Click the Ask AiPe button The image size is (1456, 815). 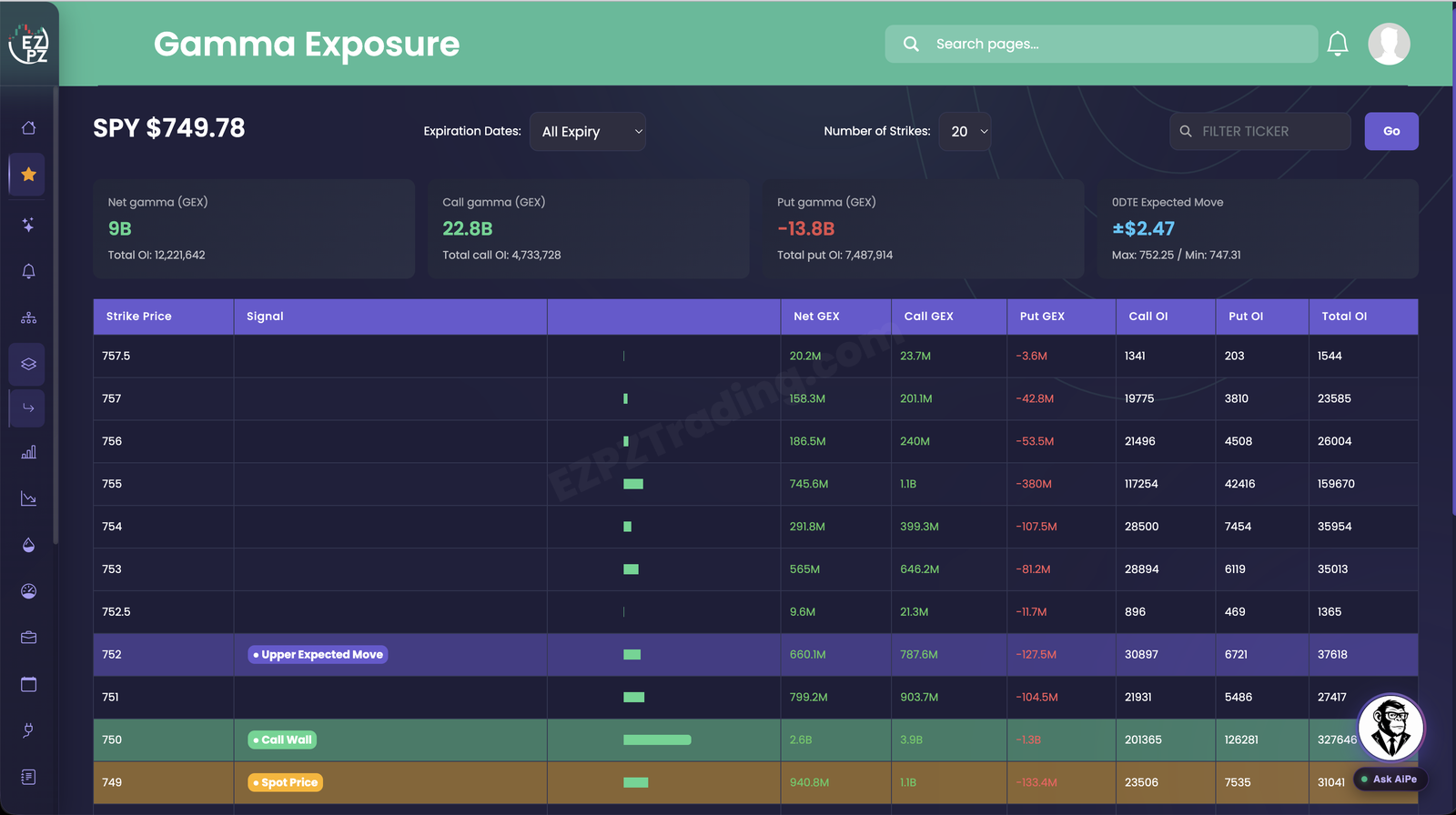[1390, 779]
